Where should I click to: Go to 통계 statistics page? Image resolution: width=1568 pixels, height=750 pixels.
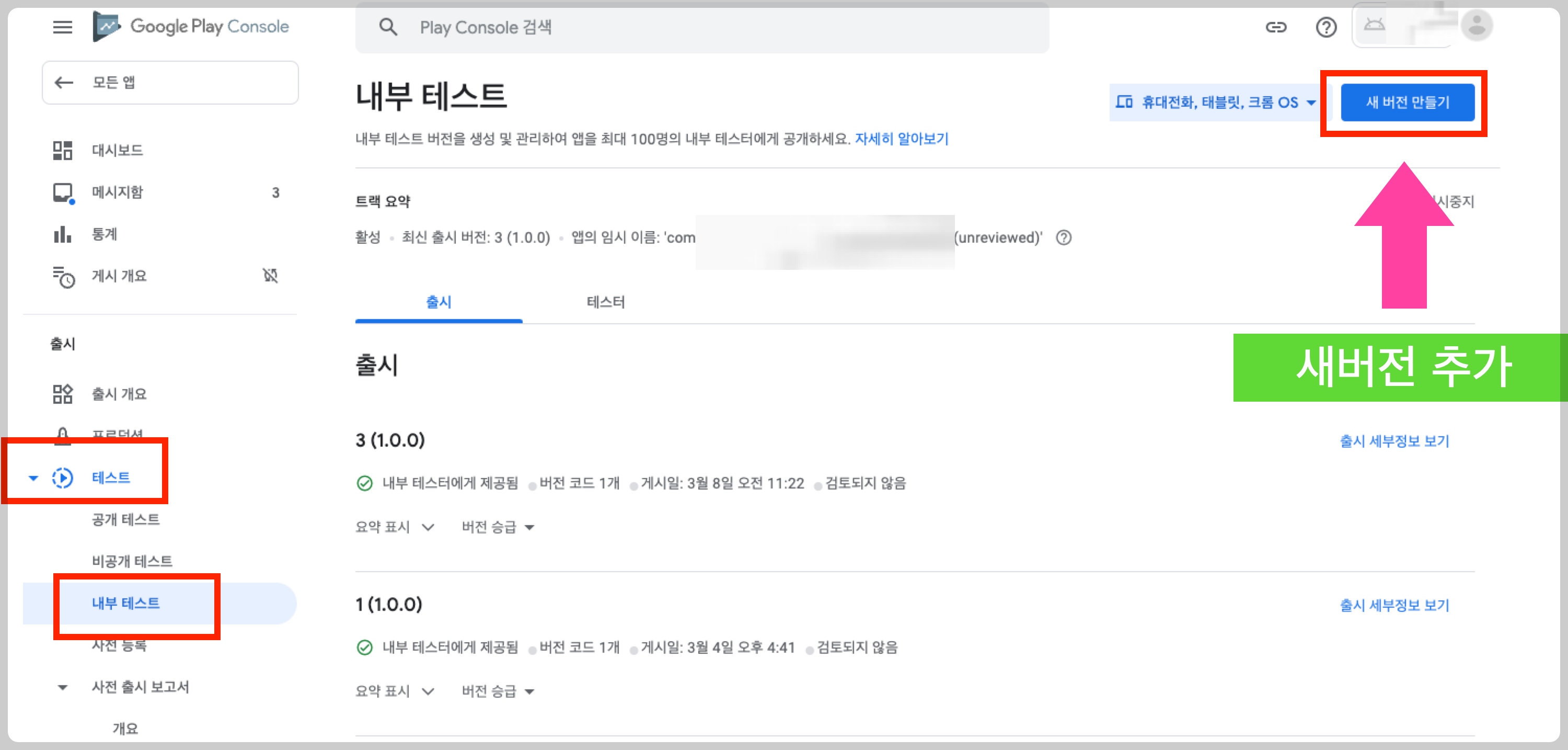pyautogui.click(x=104, y=234)
